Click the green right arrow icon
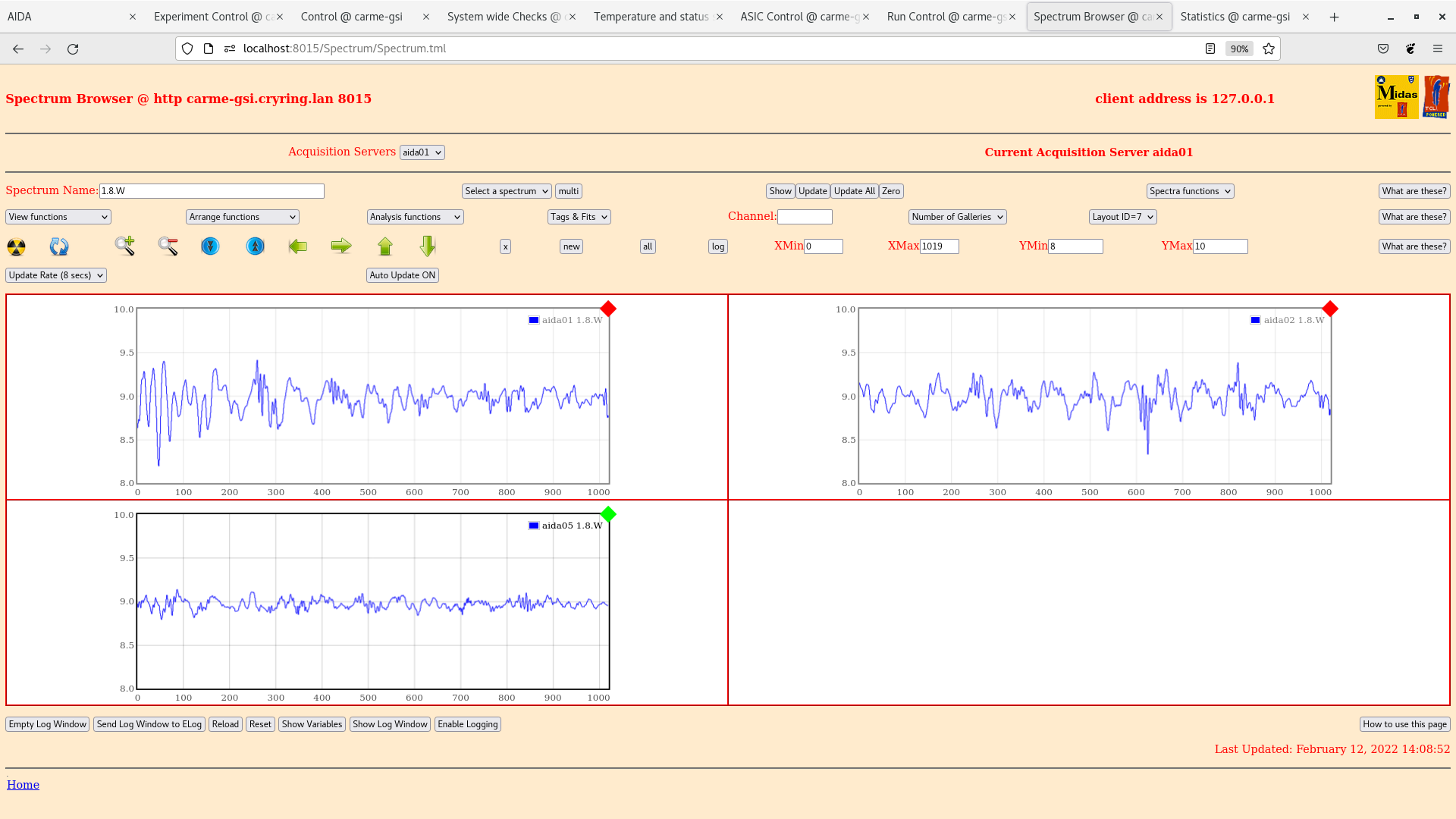 click(x=341, y=246)
